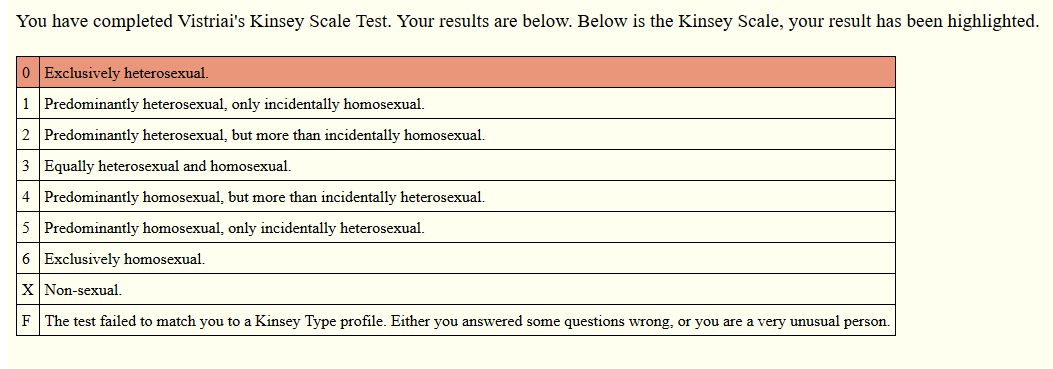Click the number 0 cell
The height and width of the screenshot is (369, 1053).
(x=28, y=73)
